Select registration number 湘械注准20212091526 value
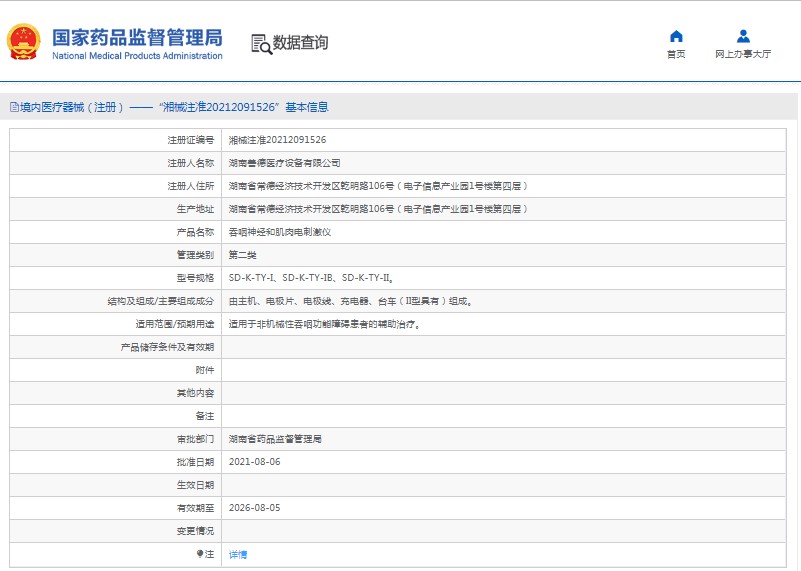 pos(277,140)
